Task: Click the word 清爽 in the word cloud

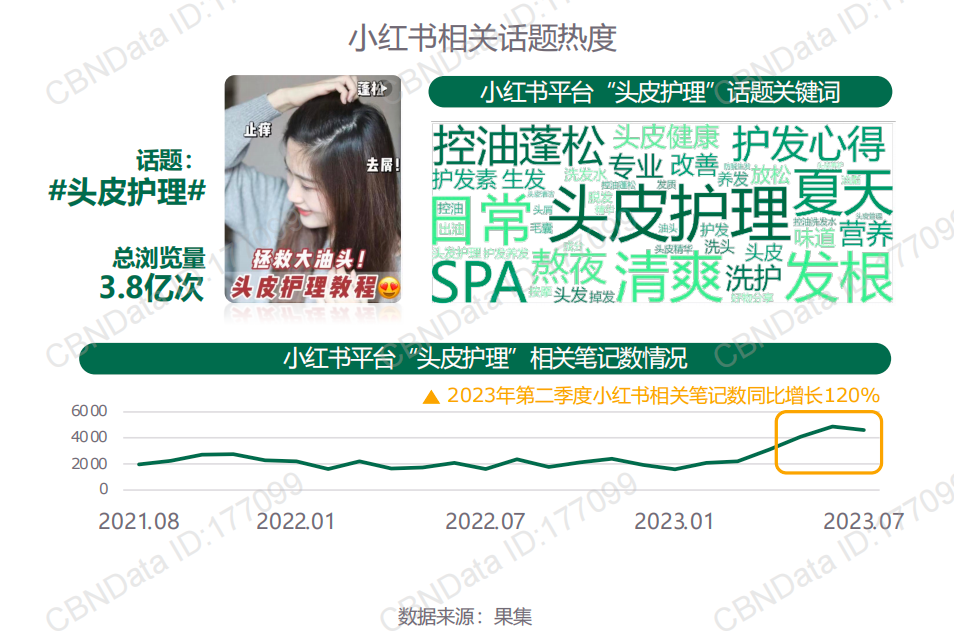Action: 668,275
